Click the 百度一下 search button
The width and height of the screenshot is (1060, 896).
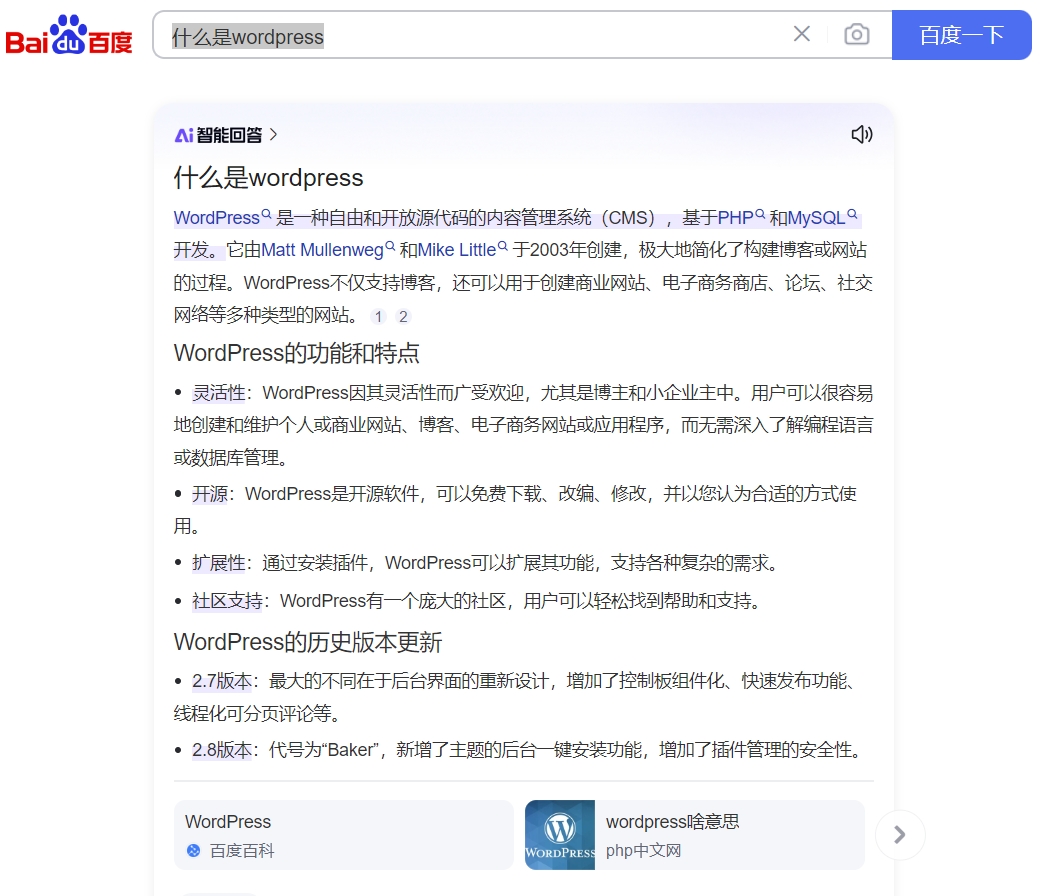(961, 35)
